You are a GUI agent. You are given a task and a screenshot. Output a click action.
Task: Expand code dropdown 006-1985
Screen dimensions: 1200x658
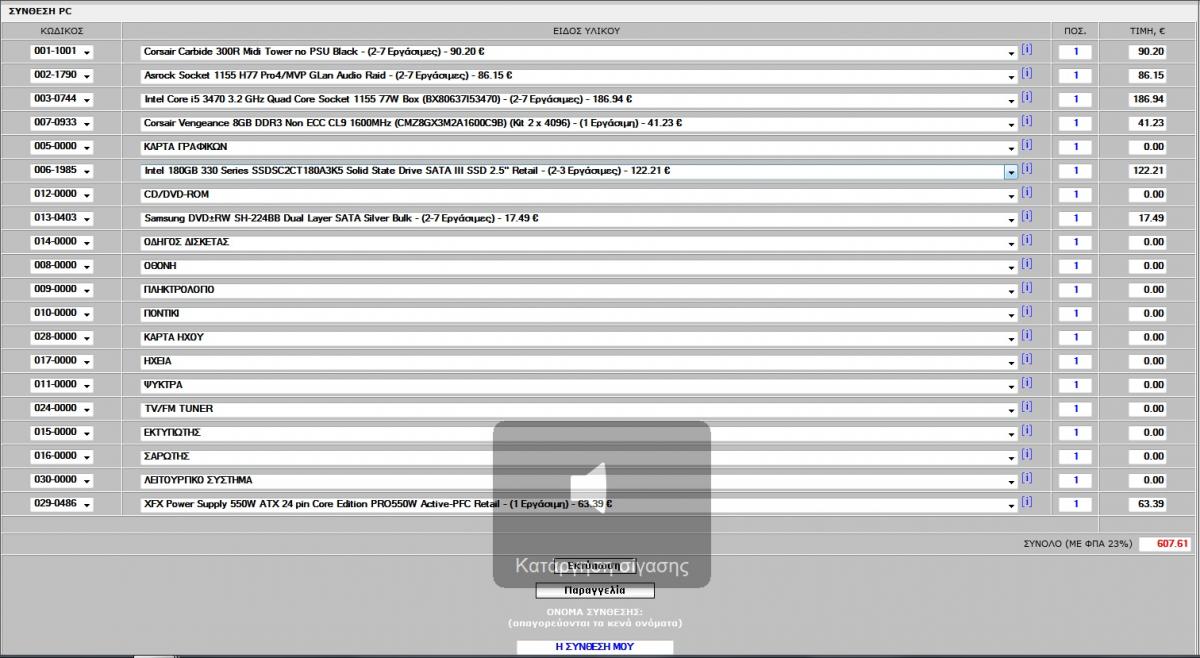tap(61, 171)
